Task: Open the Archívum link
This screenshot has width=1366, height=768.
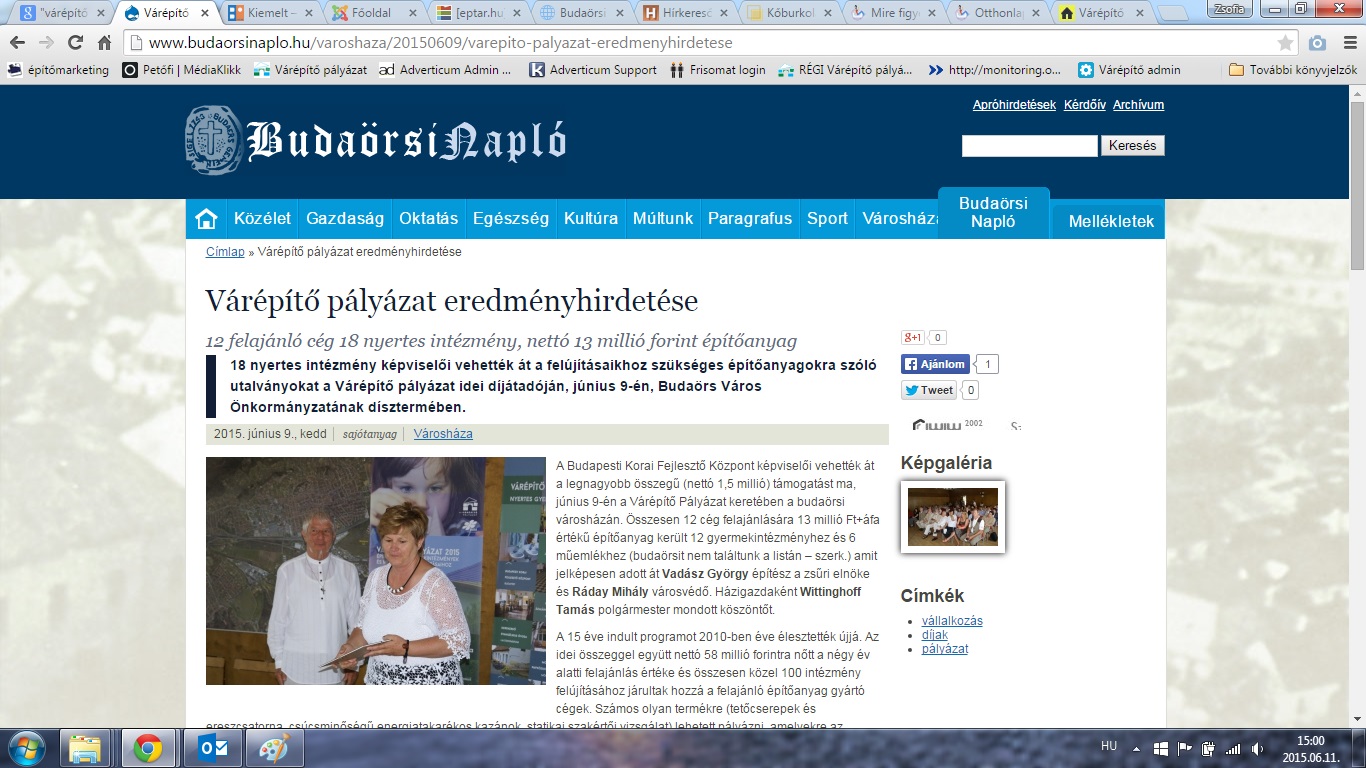Action: (1138, 105)
